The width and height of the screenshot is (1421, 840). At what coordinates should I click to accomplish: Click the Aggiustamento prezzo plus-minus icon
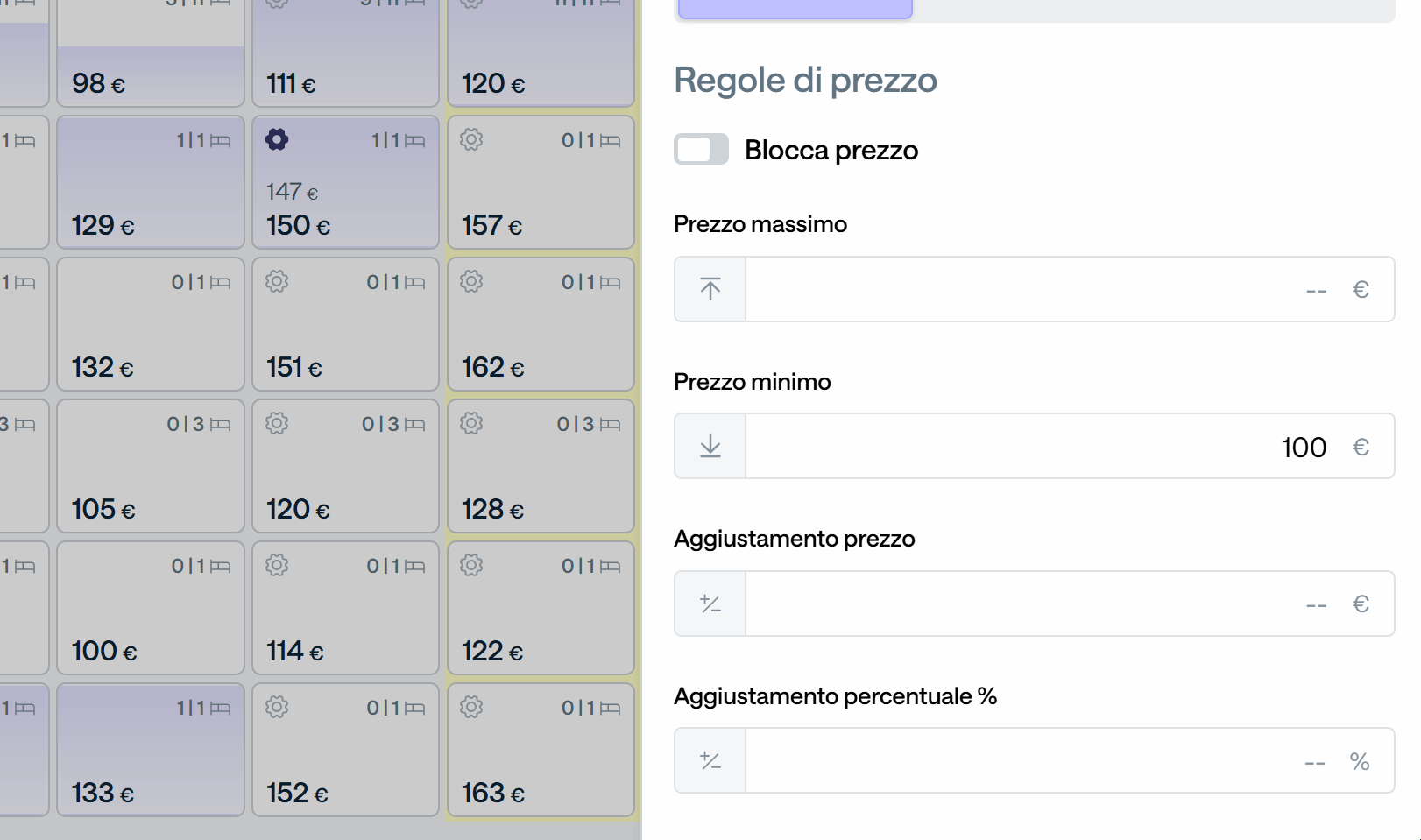(x=710, y=604)
